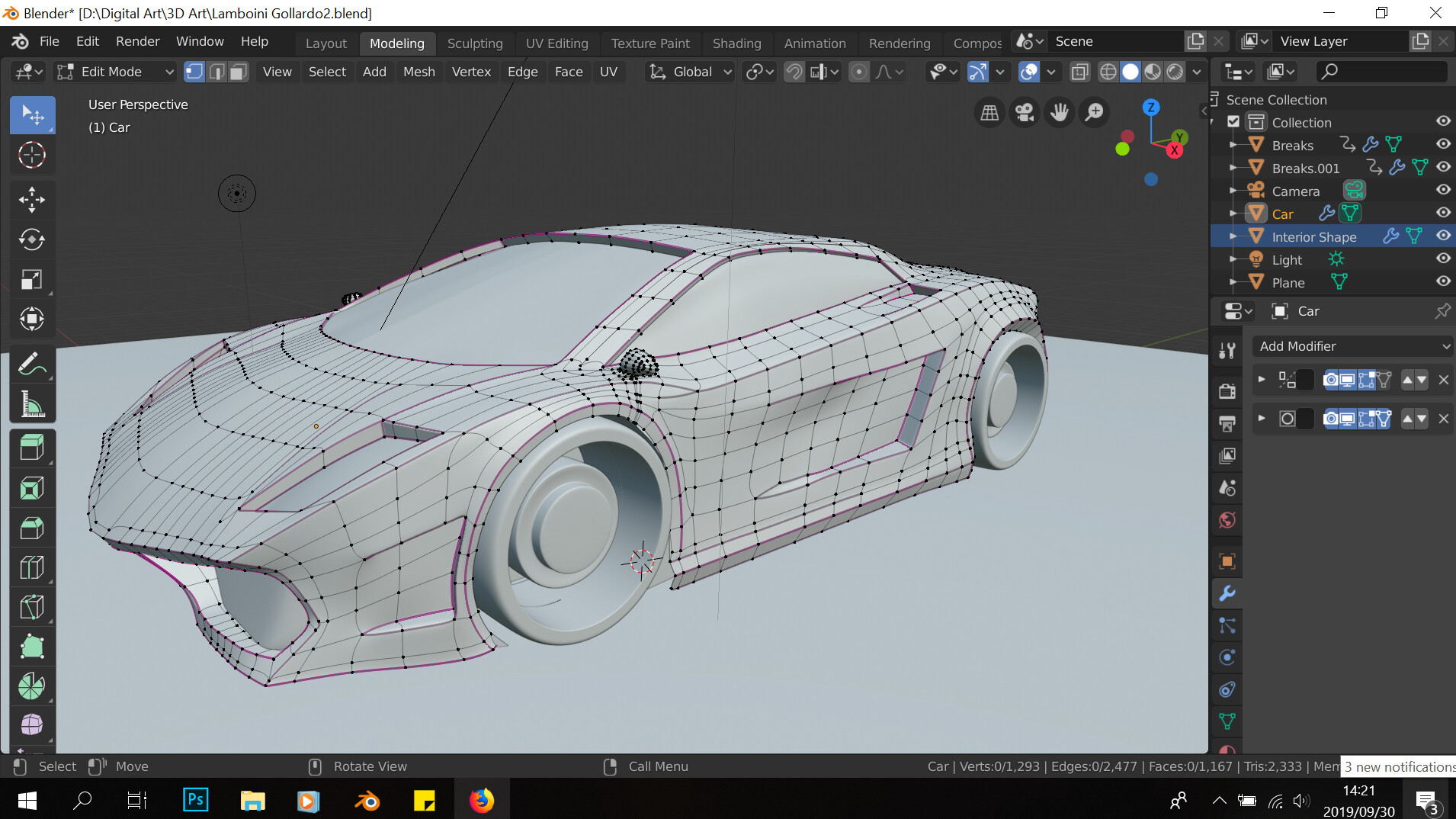Hide the Light object in the outliner
This screenshot has width=1456, height=819.
[1443, 259]
